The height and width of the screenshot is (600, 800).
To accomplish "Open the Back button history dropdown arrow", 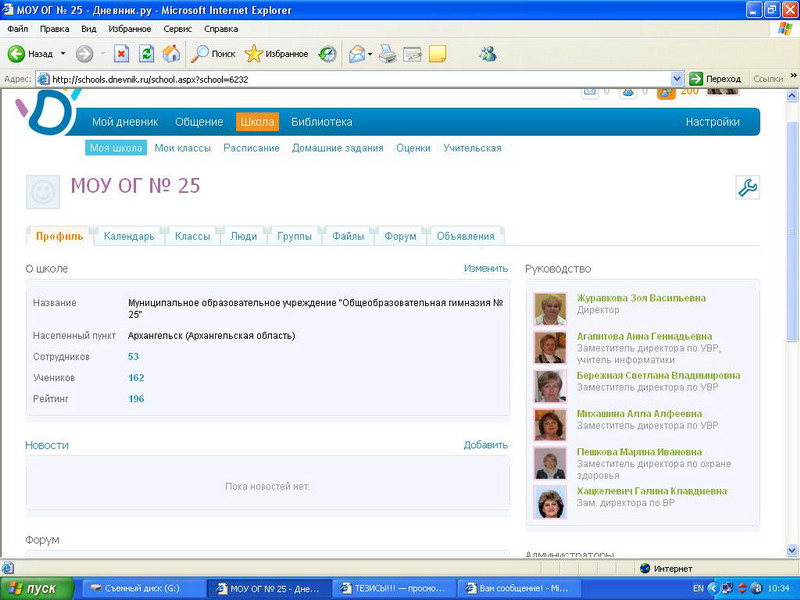I will tap(62, 54).
